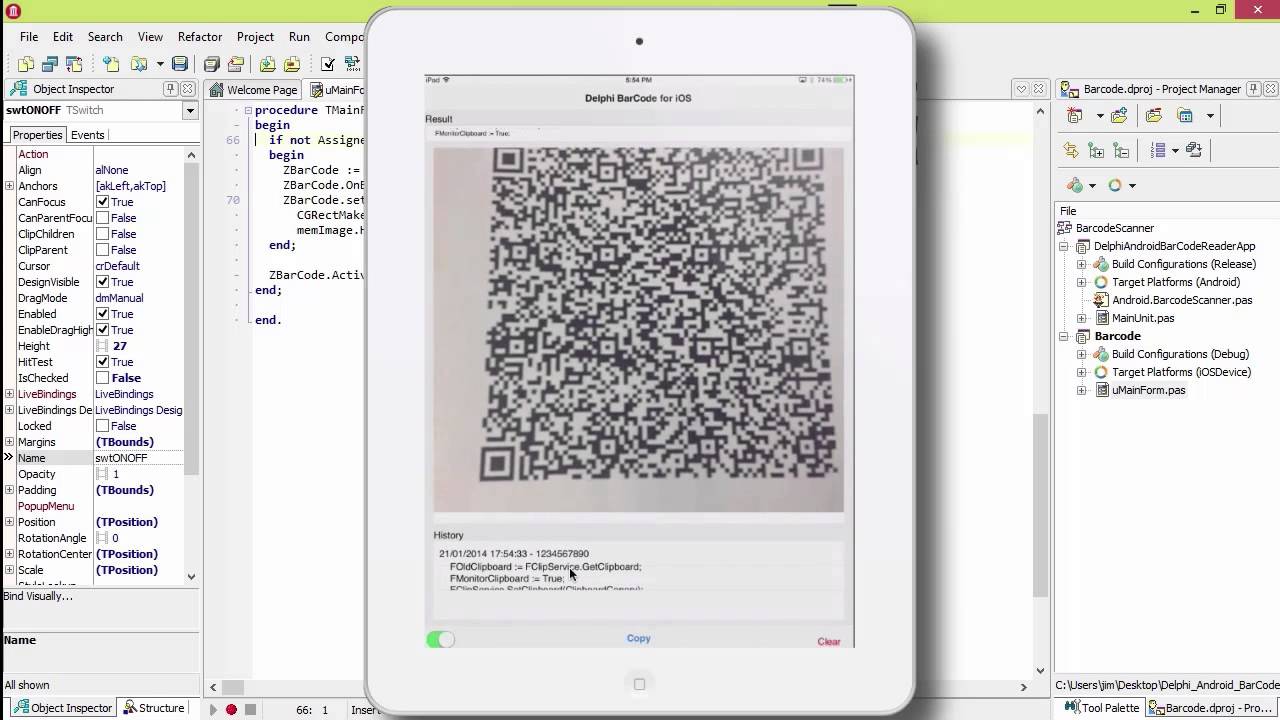Click the Save All toolbar icon
The image size is (1280, 720).
click(212, 64)
